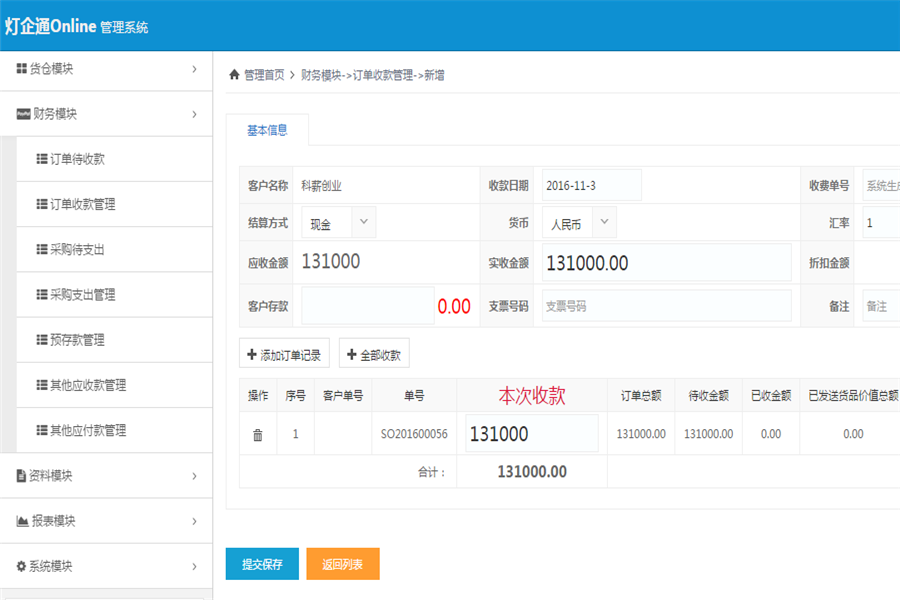Click the home icon in breadcrumb
This screenshot has width=900, height=600.
[x=234, y=75]
